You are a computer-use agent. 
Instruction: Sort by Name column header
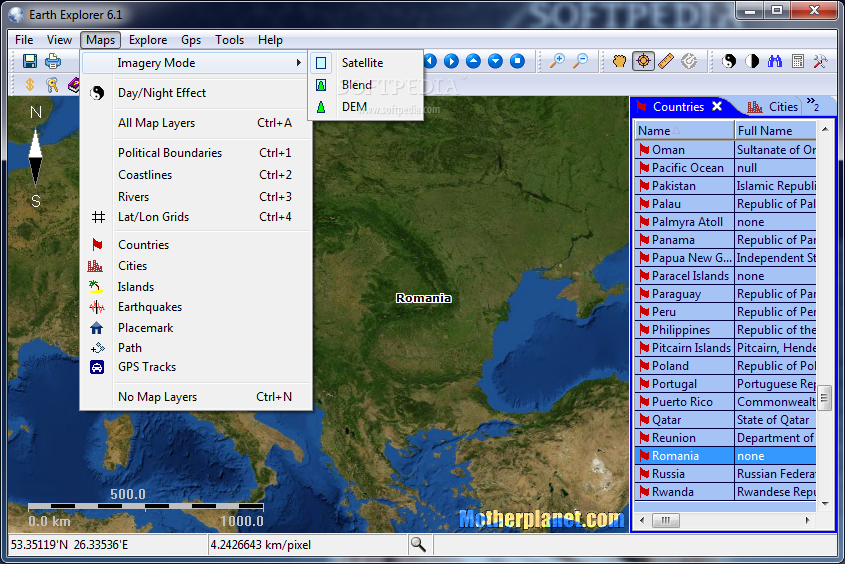tap(684, 131)
